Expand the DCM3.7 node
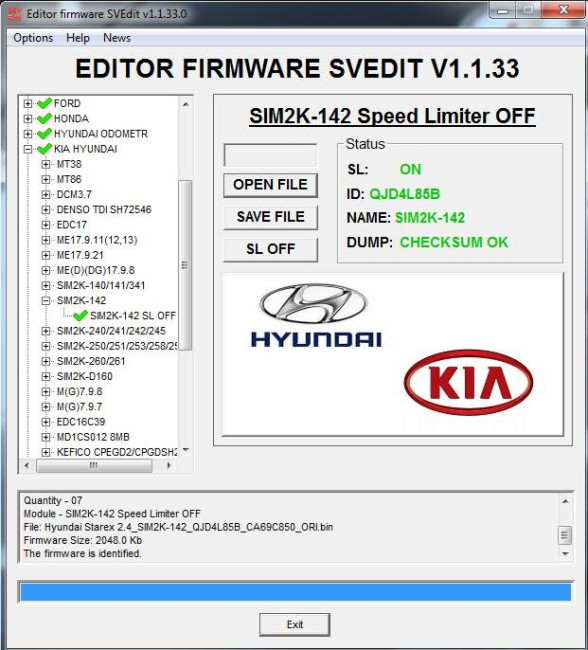Screen dimensions: 588x650 (x=46, y=194)
